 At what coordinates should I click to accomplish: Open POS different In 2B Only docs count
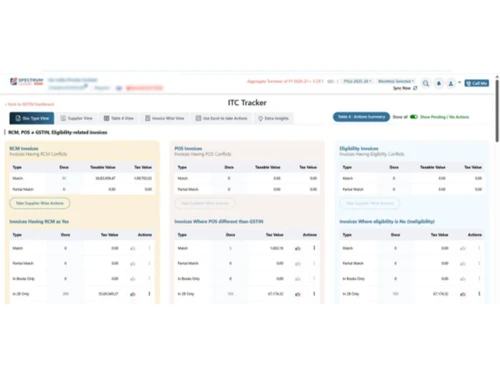pyautogui.click(x=230, y=294)
